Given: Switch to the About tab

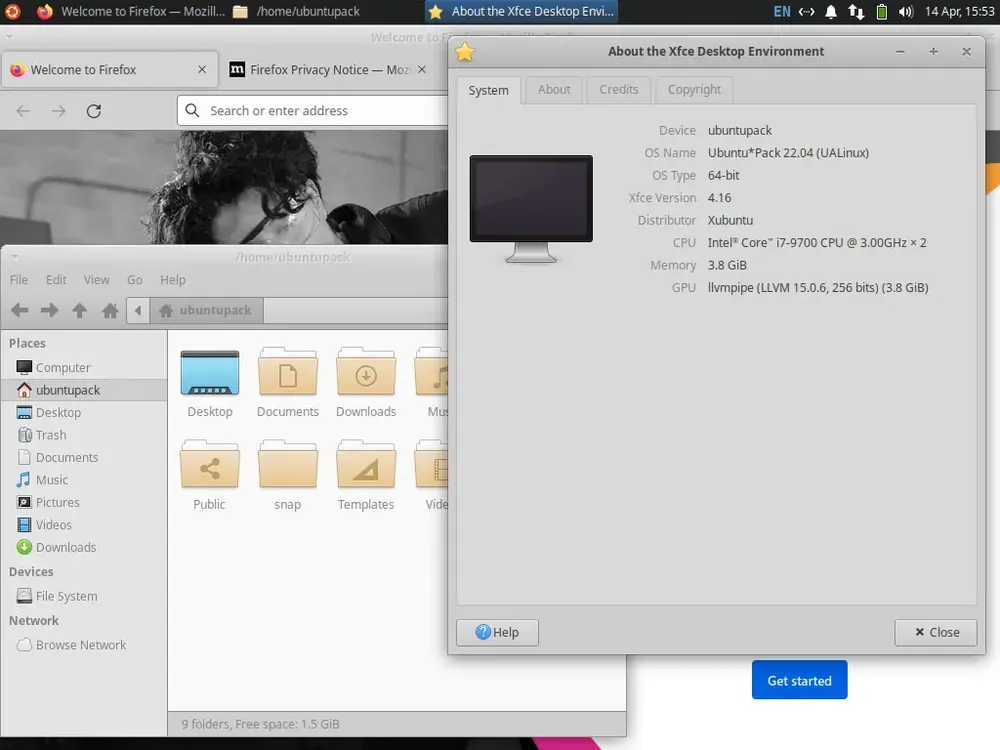Looking at the screenshot, I should coord(554,90).
